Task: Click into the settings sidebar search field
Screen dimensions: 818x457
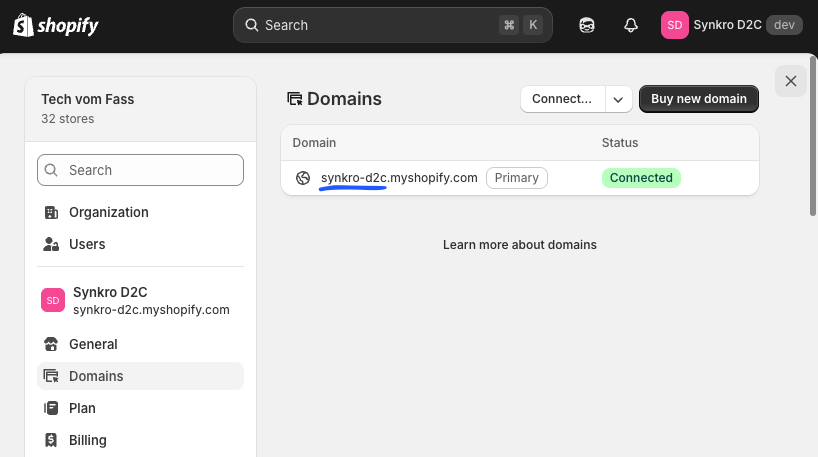Action: click(140, 170)
